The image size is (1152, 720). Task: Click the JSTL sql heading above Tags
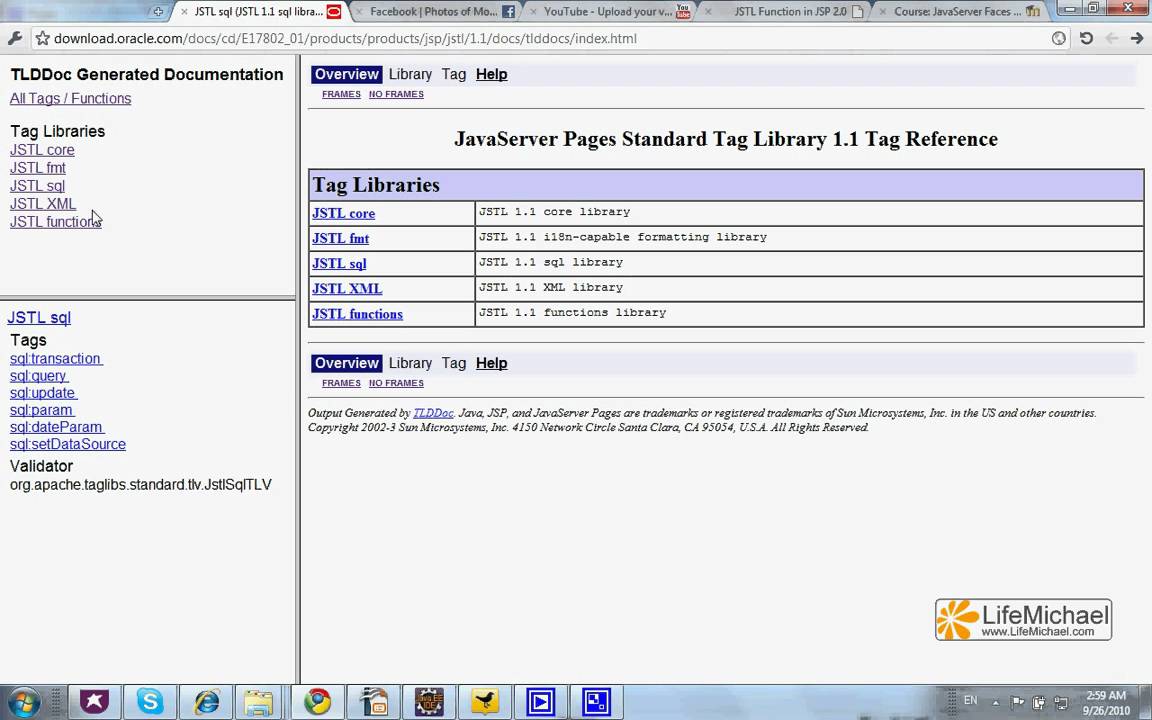tap(39, 318)
